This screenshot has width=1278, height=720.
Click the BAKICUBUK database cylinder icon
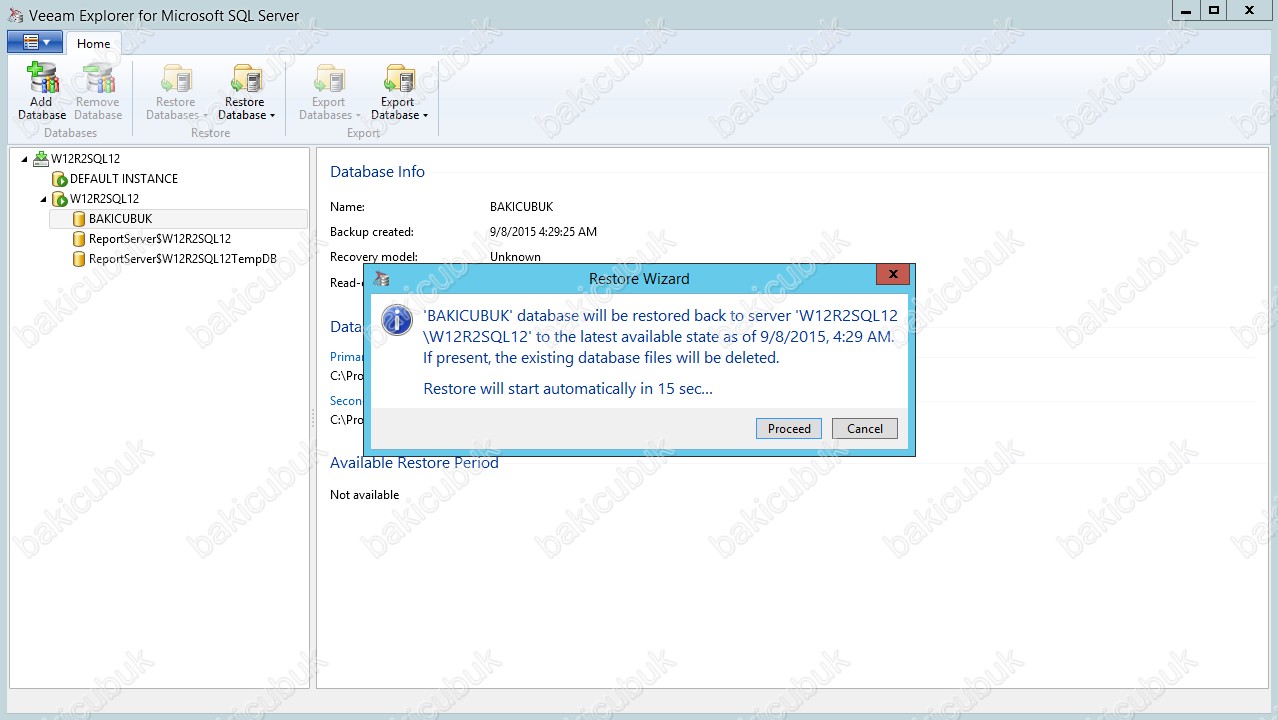tap(79, 219)
